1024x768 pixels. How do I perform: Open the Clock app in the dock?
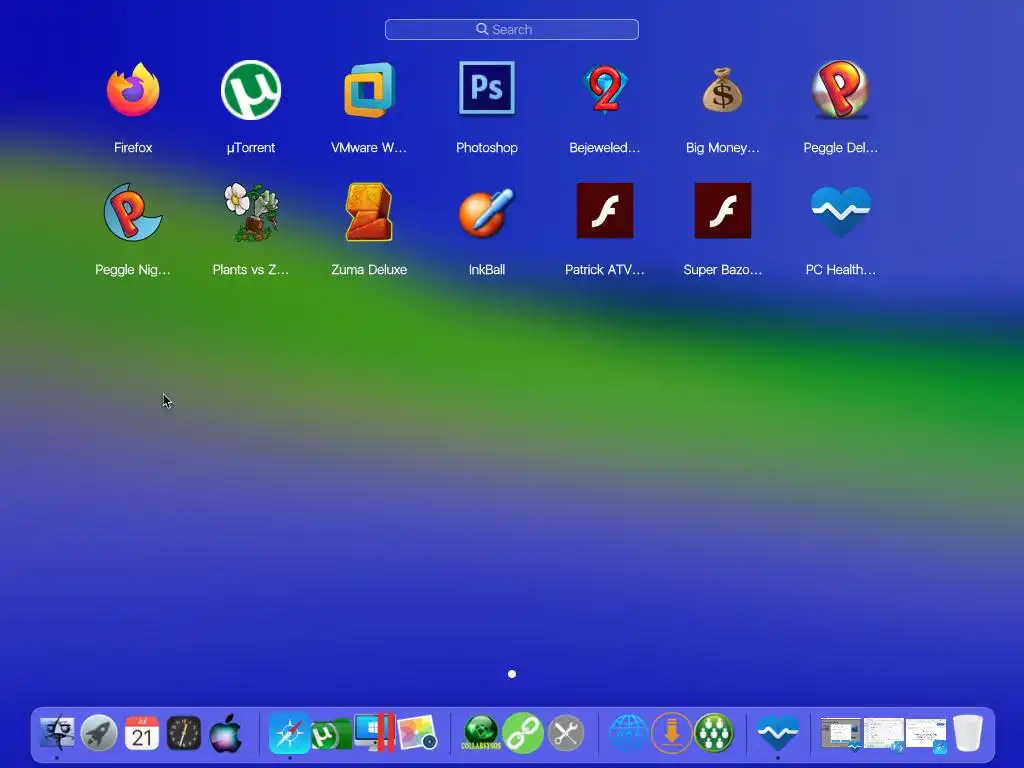click(184, 733)
